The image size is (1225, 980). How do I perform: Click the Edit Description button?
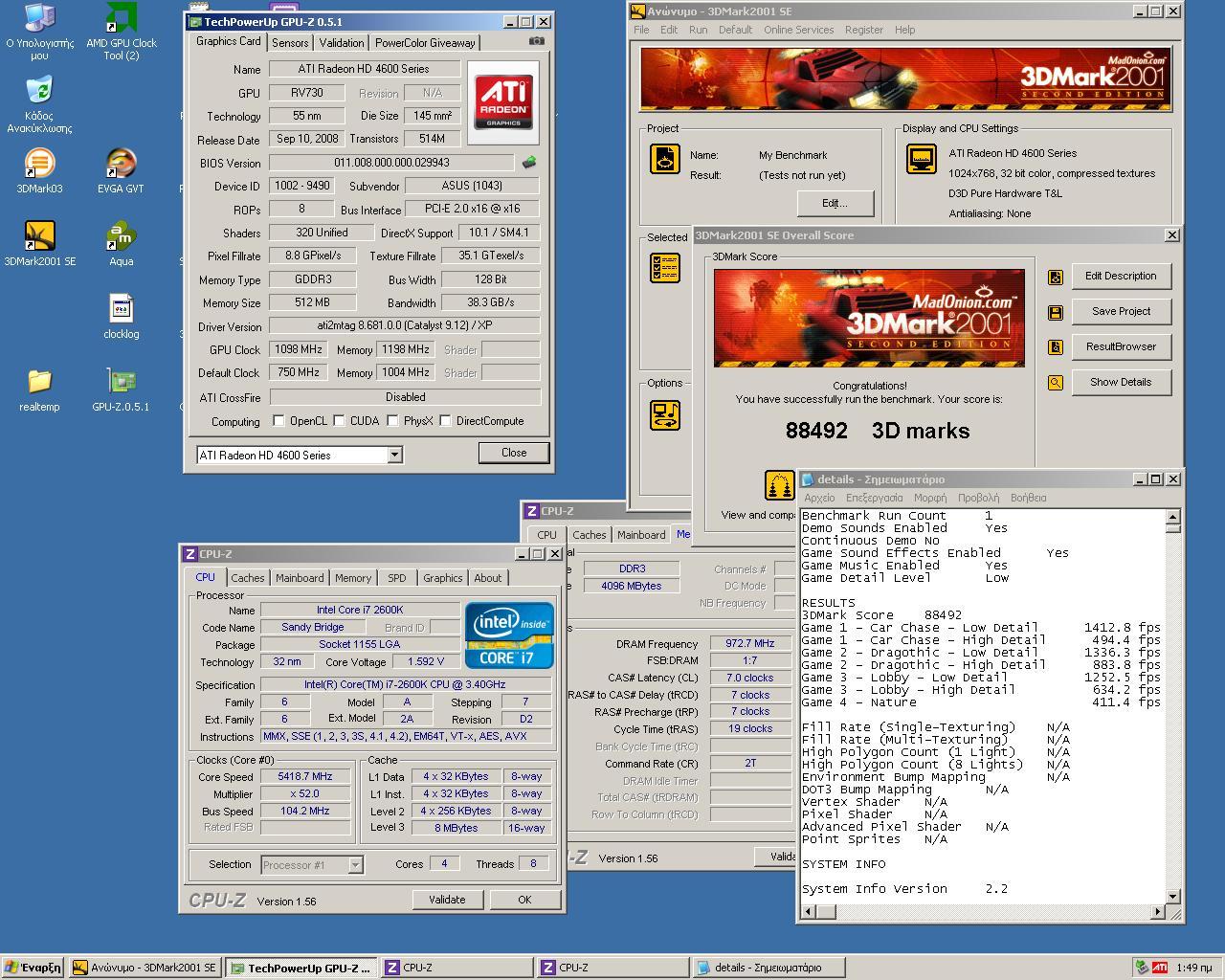1121,277
